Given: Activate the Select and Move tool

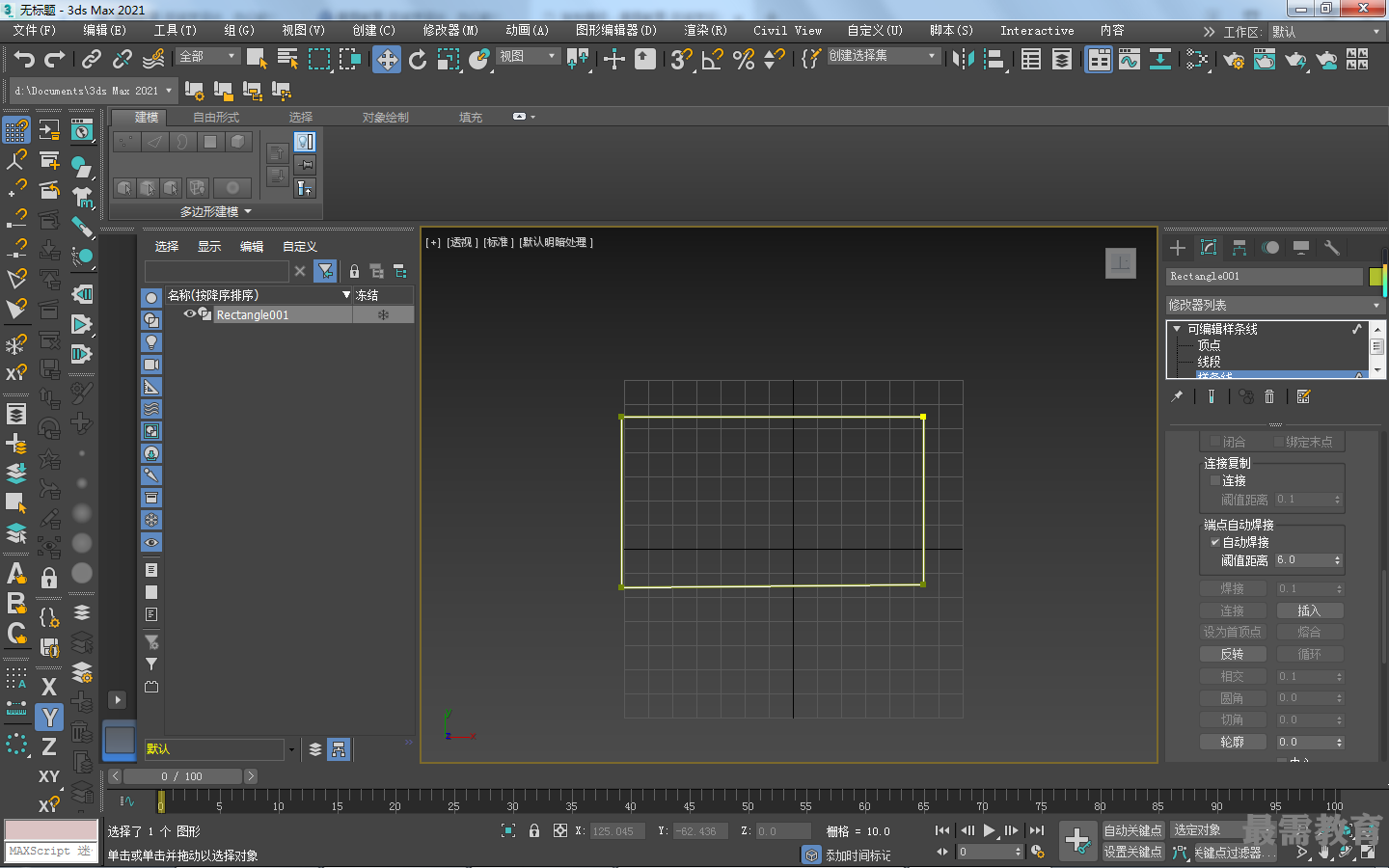Looking at the screenshot, I should point(387,60).
